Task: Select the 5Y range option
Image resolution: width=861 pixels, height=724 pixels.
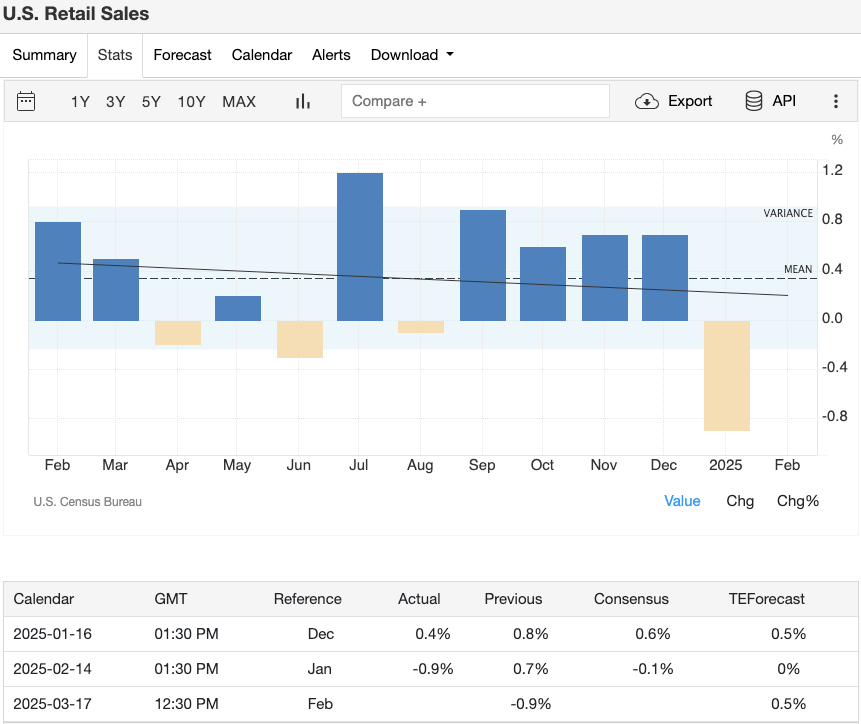Action: tap(151, 101)
